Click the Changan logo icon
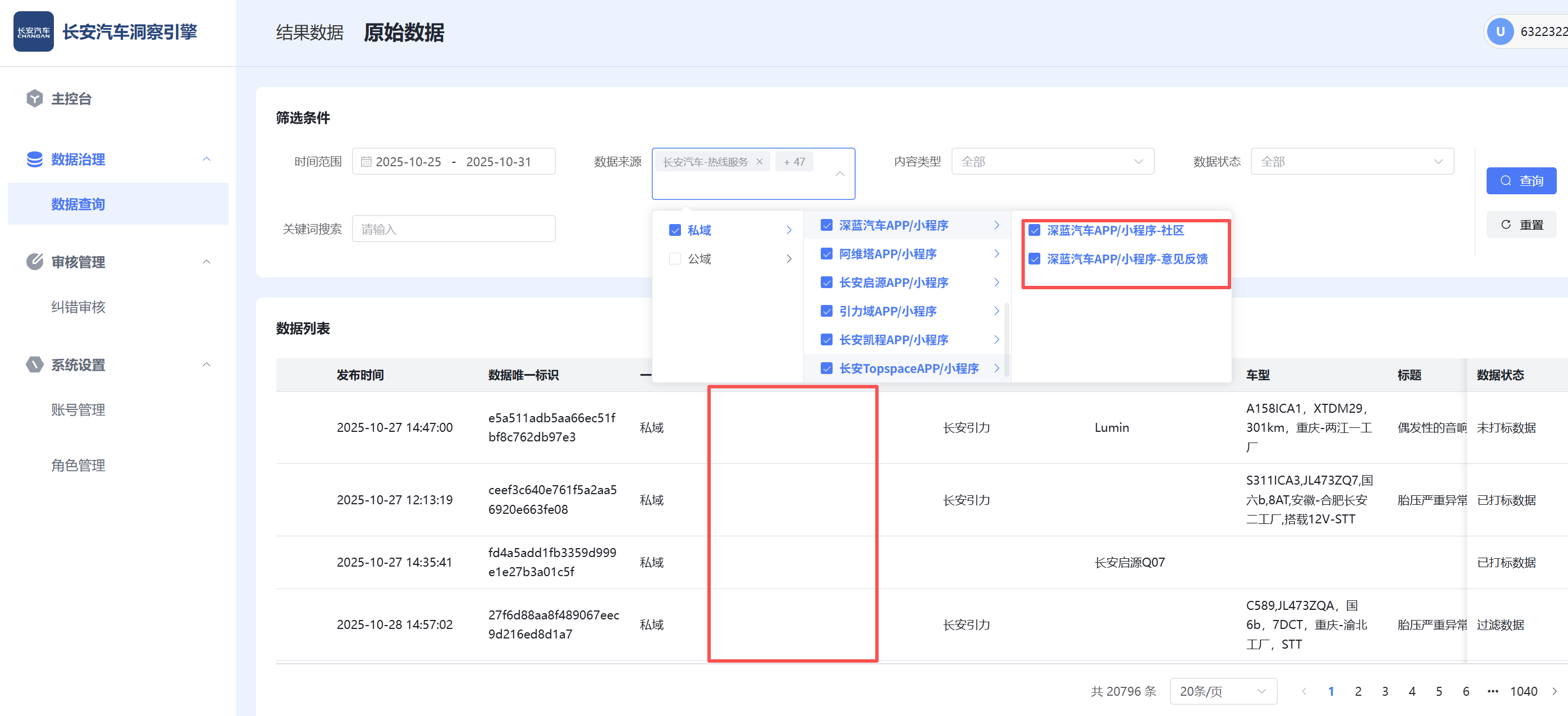The image size is (1568, 716). click(x=34, y=31)
